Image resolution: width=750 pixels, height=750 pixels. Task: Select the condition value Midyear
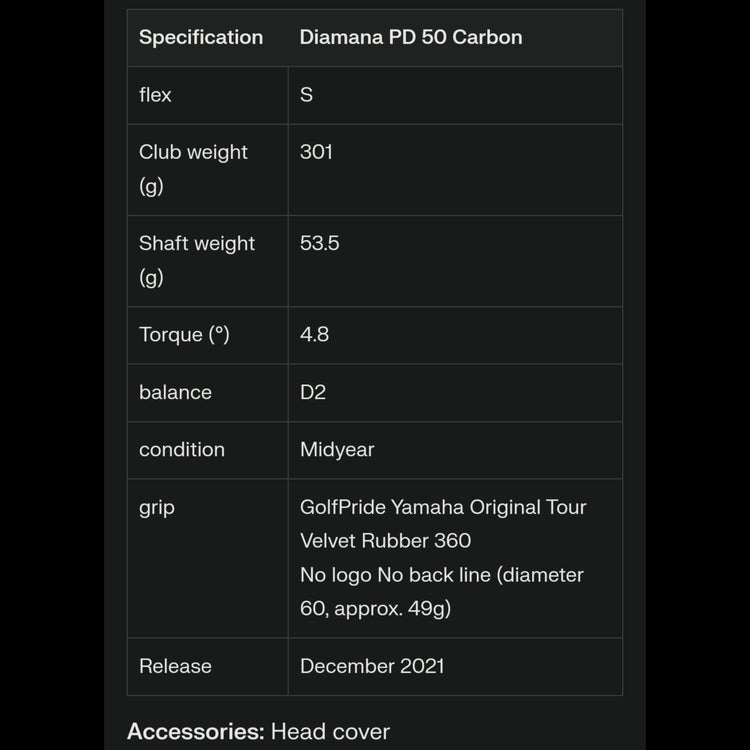pos(337,450)
